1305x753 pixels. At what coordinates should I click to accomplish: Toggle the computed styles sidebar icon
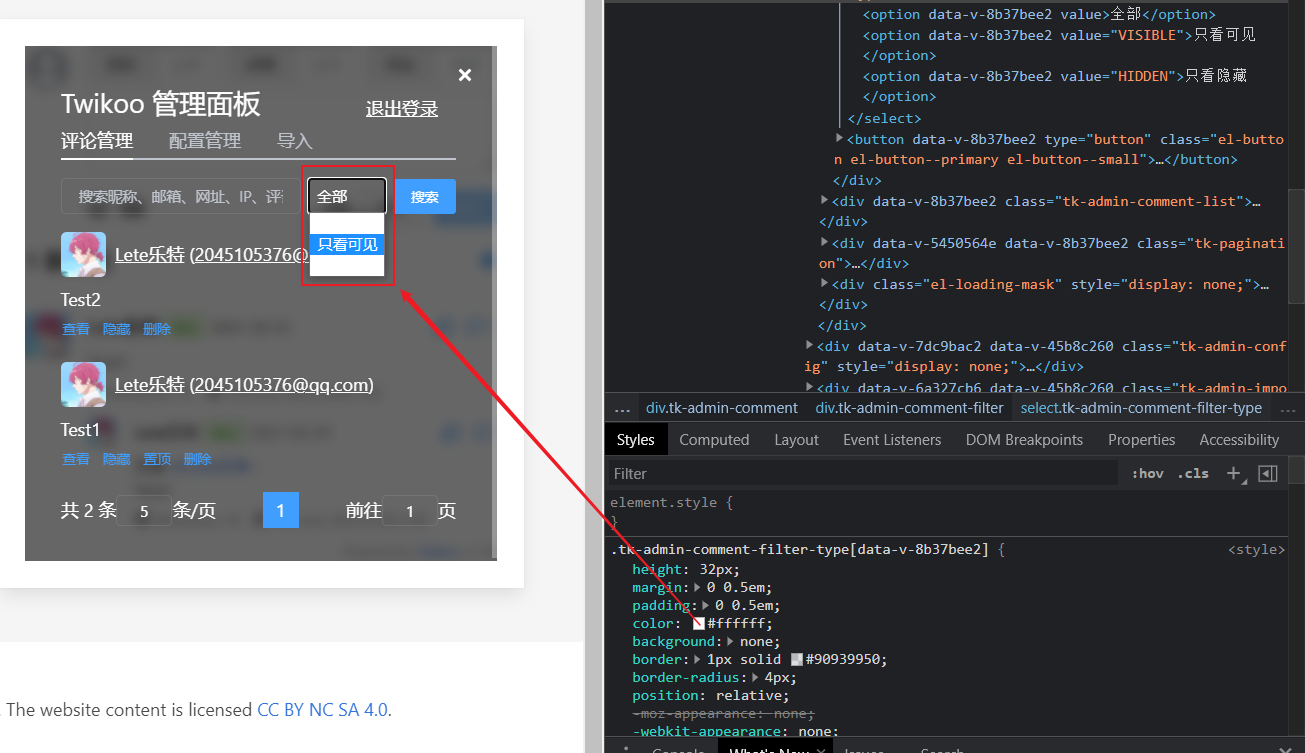point(1268,473)
